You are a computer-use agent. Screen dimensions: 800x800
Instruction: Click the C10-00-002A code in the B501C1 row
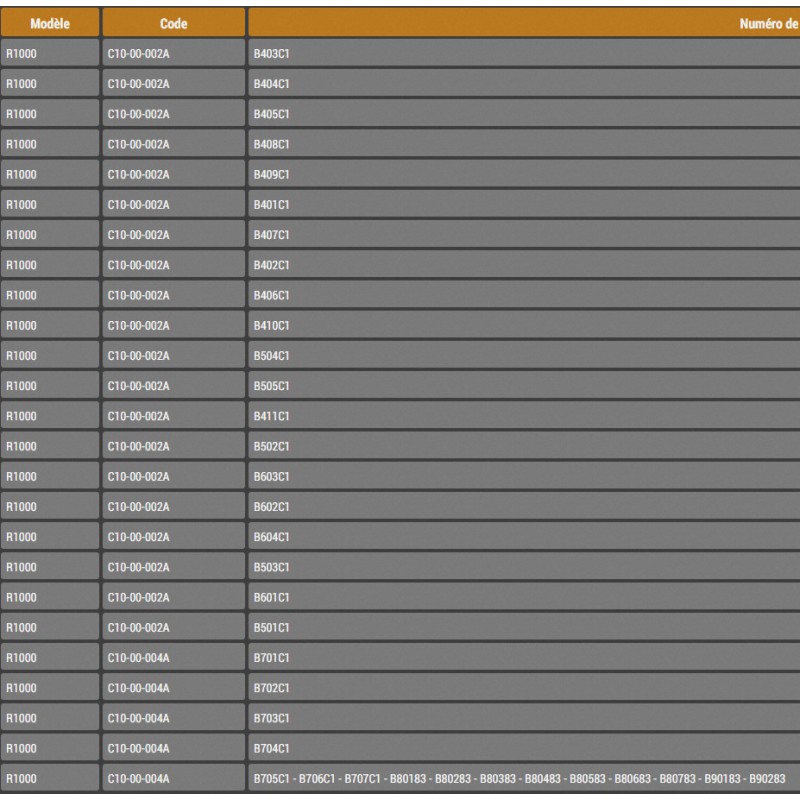[173, 627]
